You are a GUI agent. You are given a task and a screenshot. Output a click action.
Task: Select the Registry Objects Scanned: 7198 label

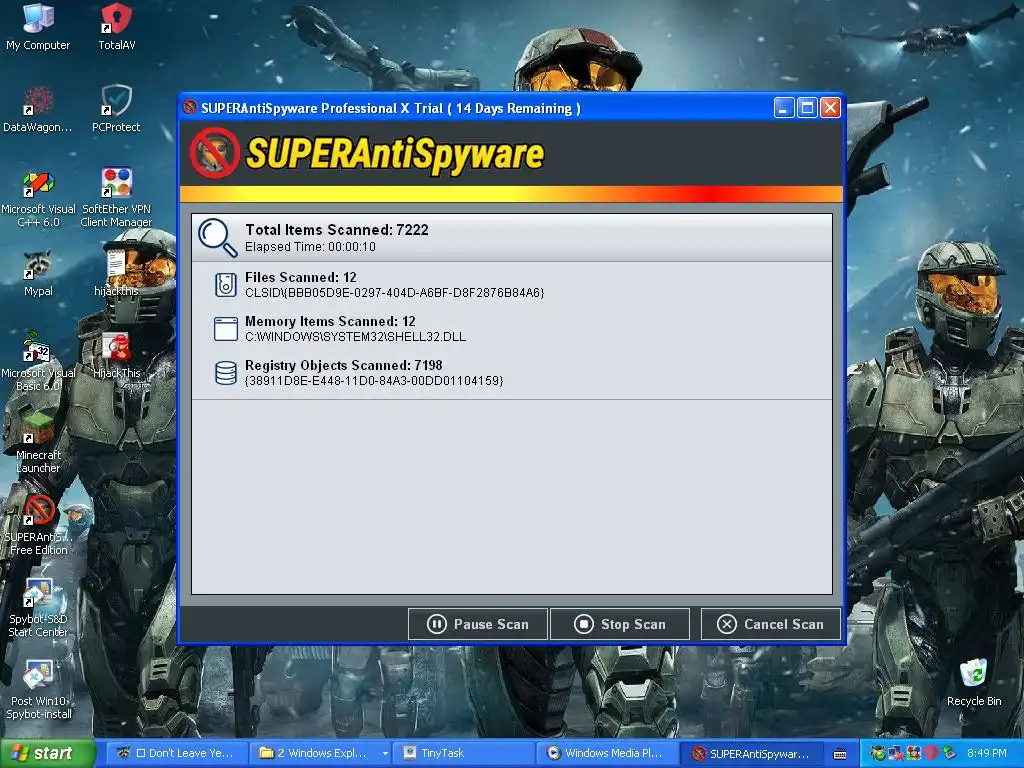[344, 365]
